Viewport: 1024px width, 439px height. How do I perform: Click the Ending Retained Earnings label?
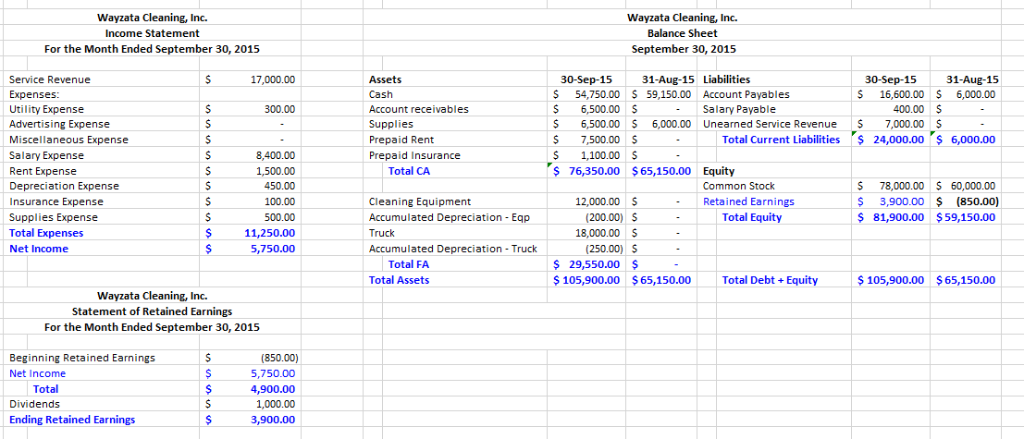pyautogui.click(x=72, y=420)
